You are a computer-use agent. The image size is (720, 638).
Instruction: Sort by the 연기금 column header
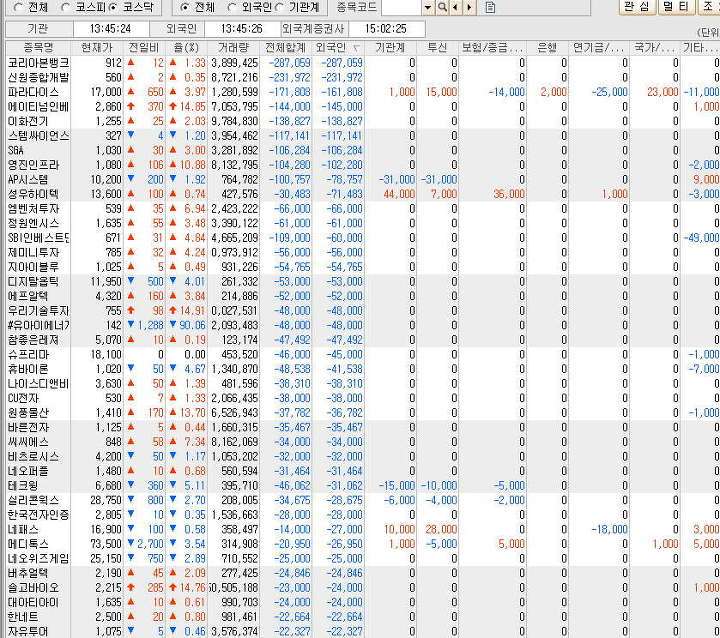pos(598,47)
